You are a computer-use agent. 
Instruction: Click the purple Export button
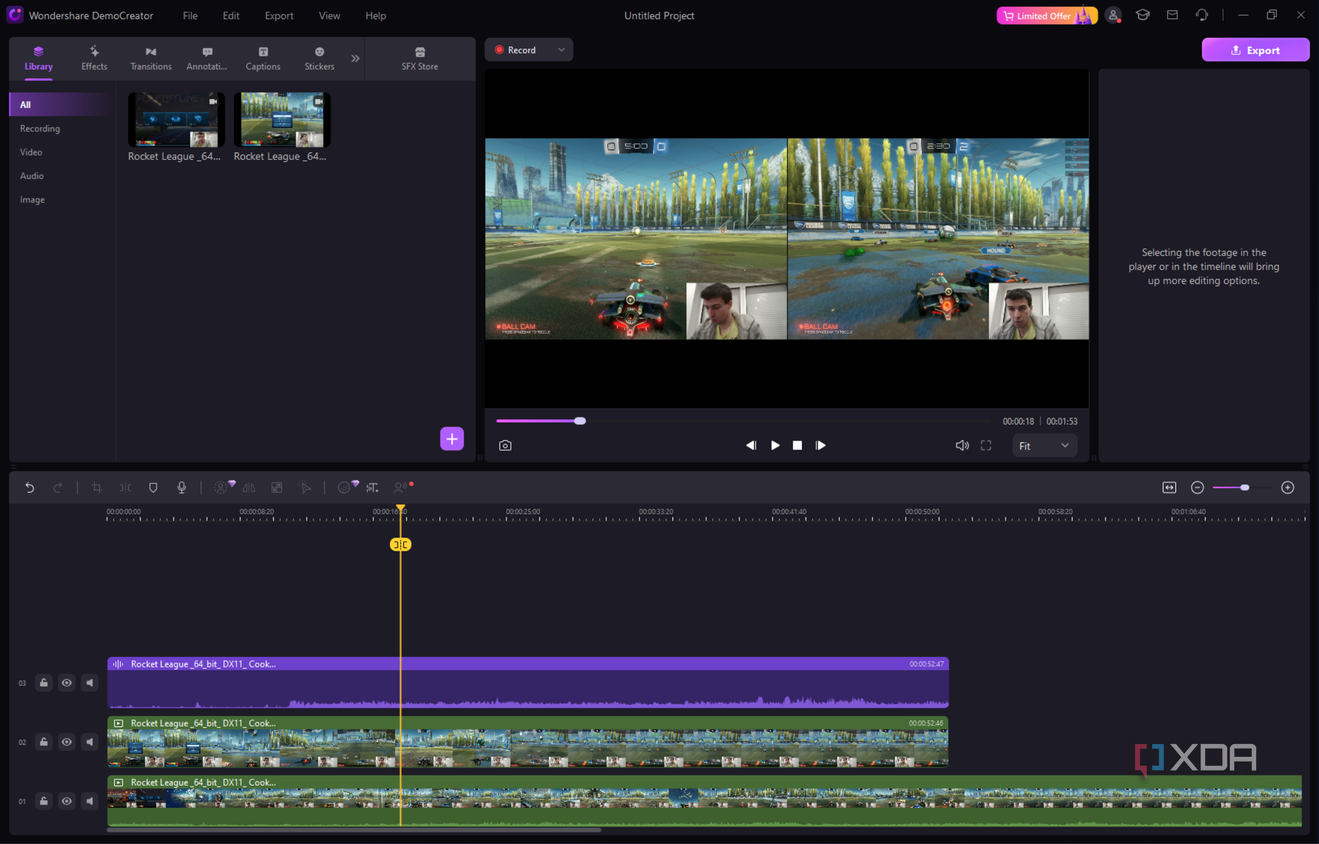point(1255,50)
